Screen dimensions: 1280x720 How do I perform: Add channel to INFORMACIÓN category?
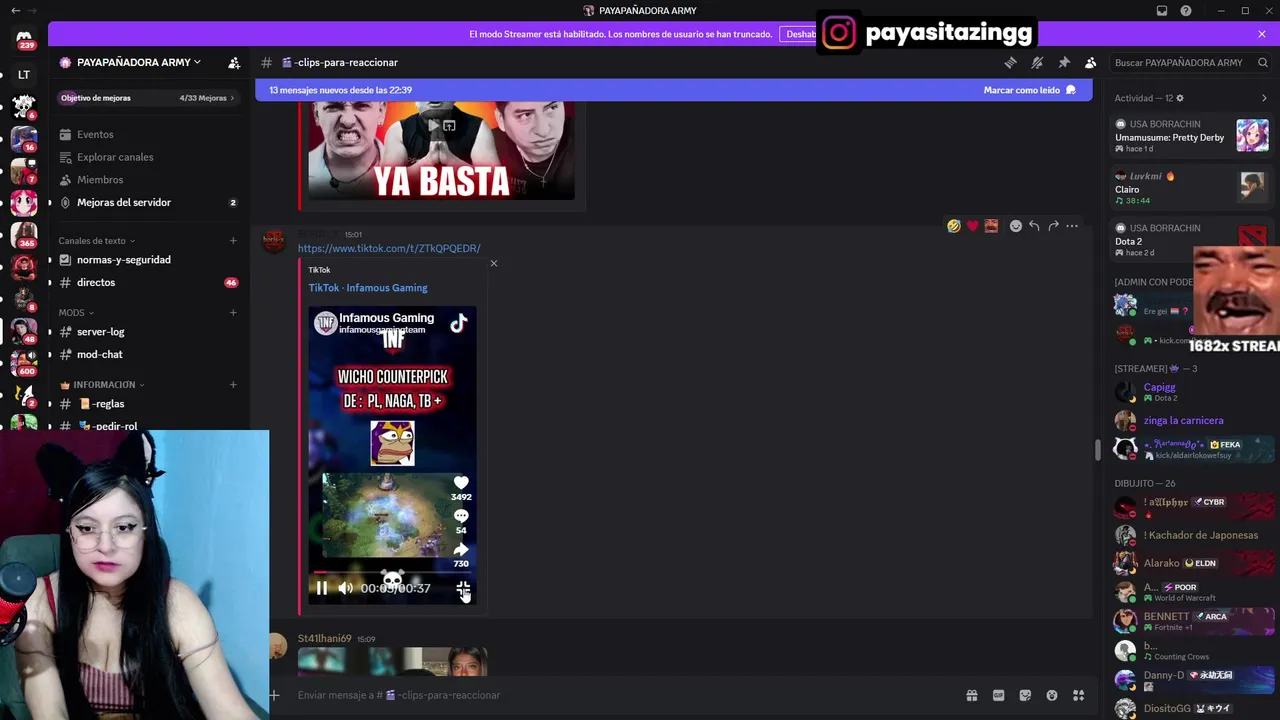tap(233, 385)
